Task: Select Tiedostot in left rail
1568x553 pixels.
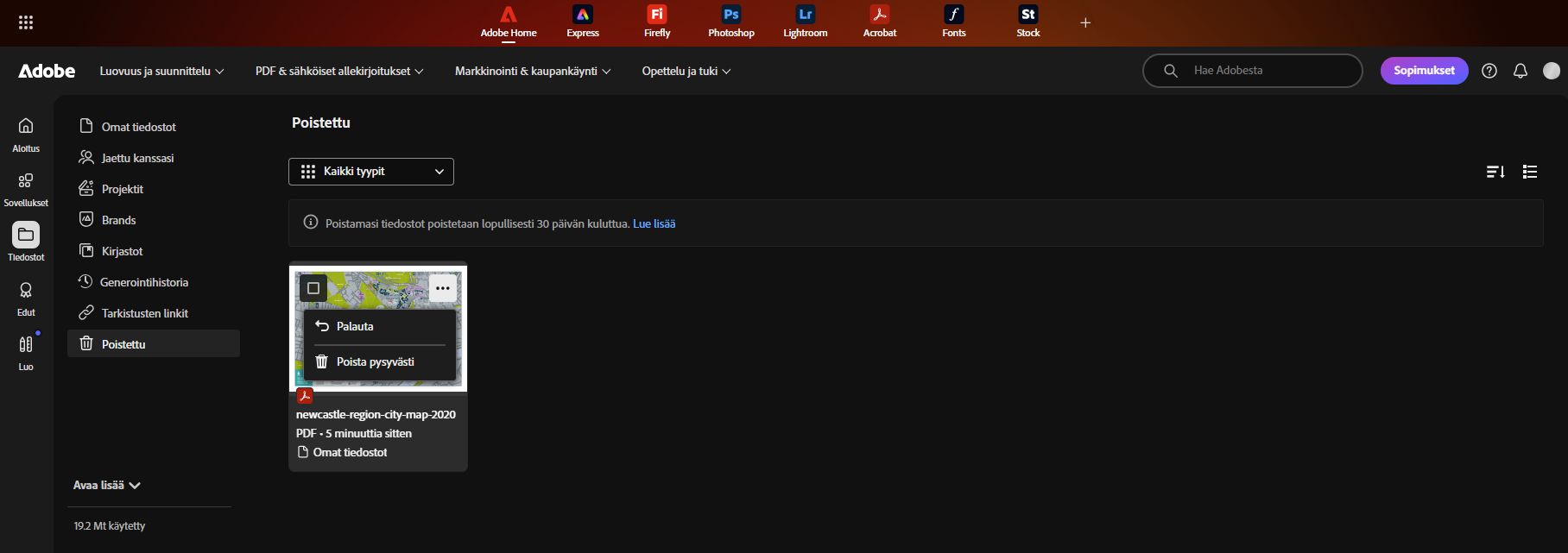Action: pos(26,243)
